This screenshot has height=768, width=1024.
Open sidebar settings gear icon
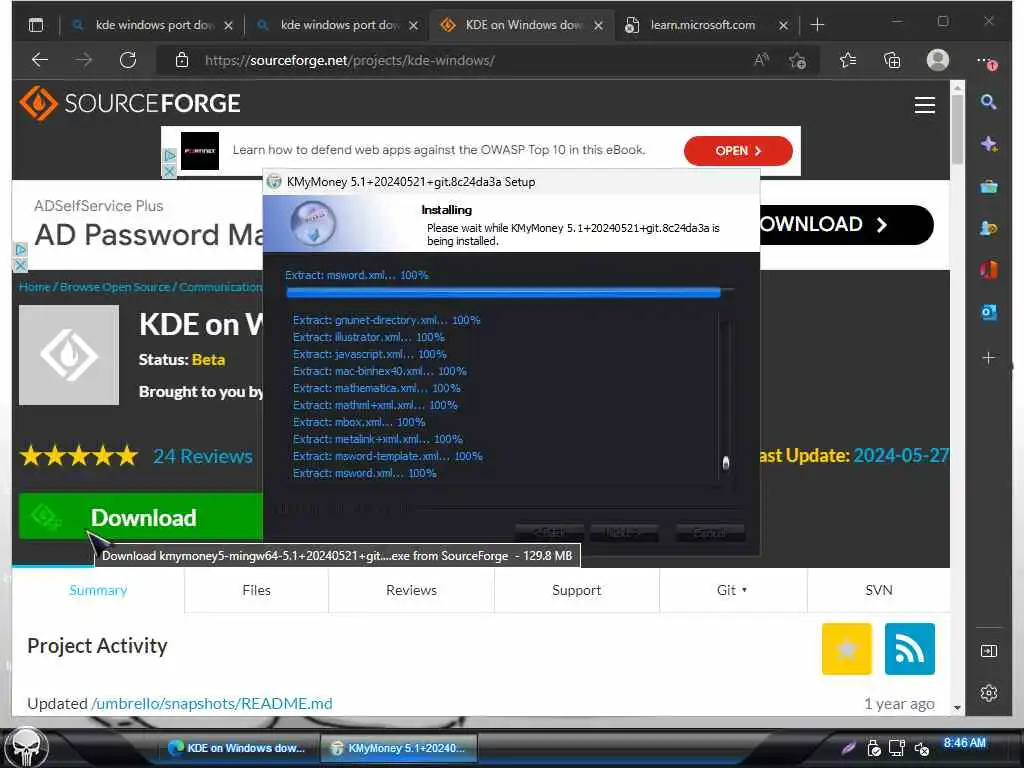989,693
